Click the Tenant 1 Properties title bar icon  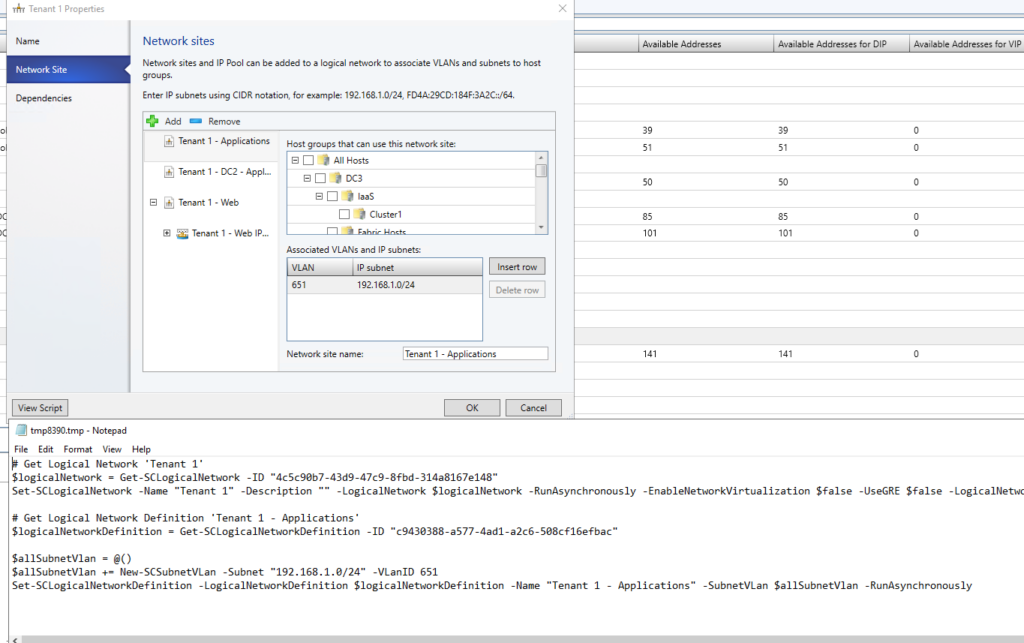(19, 8)
